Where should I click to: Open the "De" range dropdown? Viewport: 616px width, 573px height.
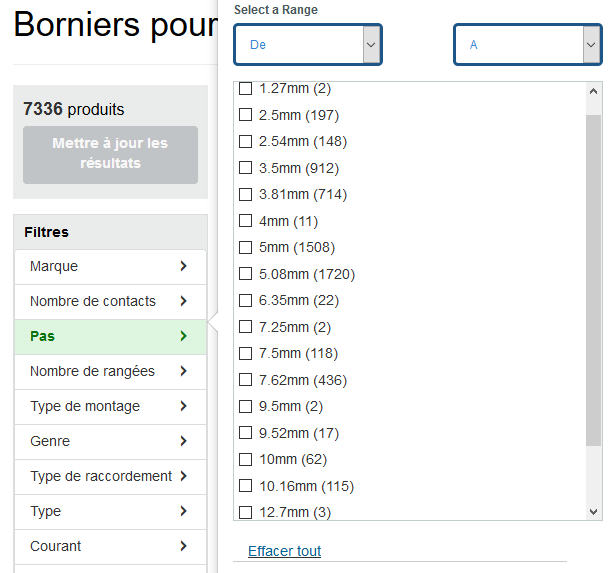[x=308, y=45]
